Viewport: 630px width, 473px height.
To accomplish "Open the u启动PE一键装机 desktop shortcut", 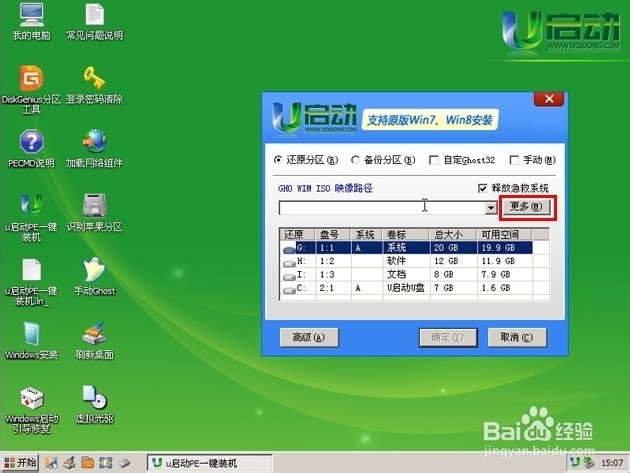I will 31,217.
